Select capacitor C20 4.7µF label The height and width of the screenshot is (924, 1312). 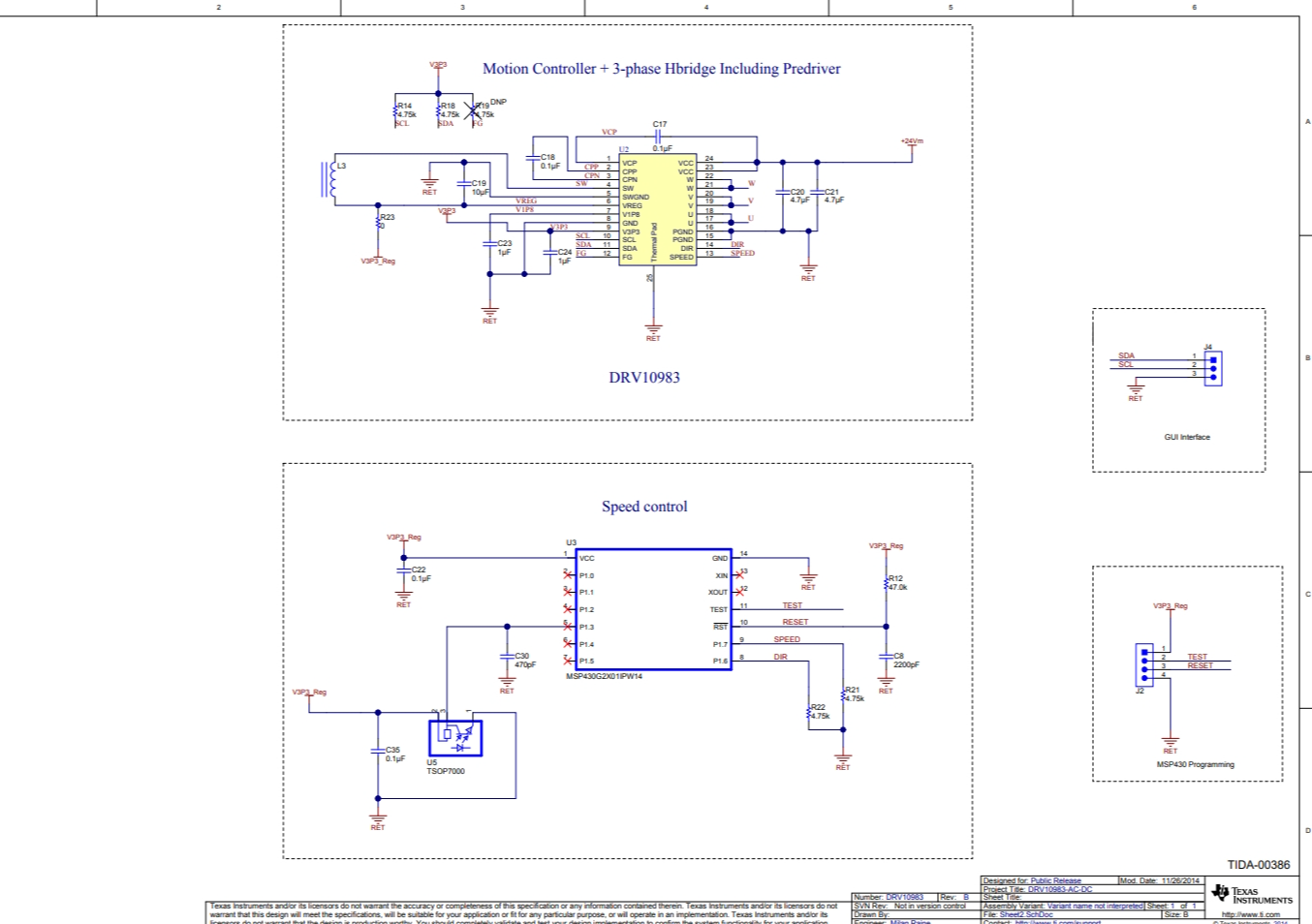pyautogui.click(x=798, y=197)
